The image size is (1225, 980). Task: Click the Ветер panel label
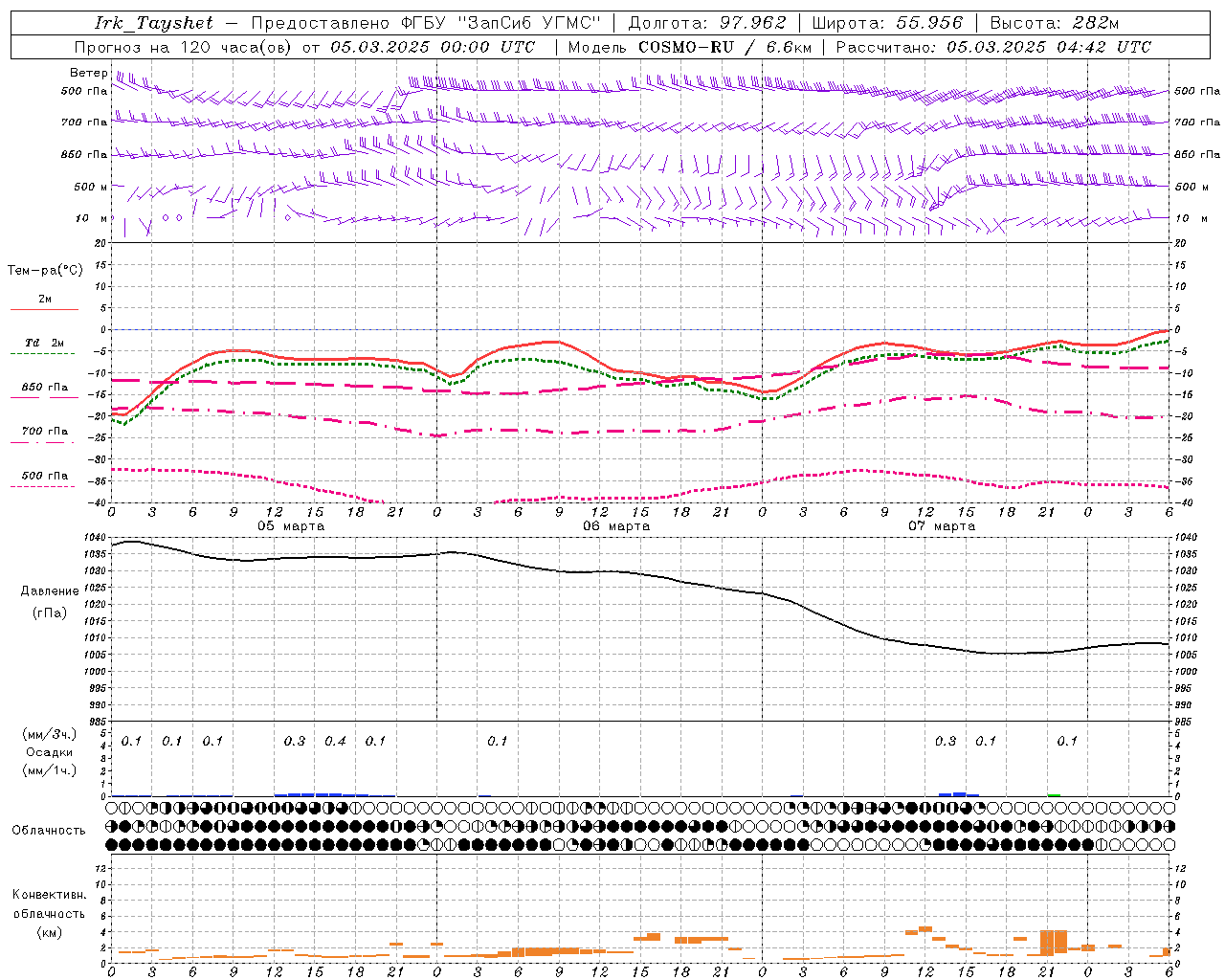point(88,73)
